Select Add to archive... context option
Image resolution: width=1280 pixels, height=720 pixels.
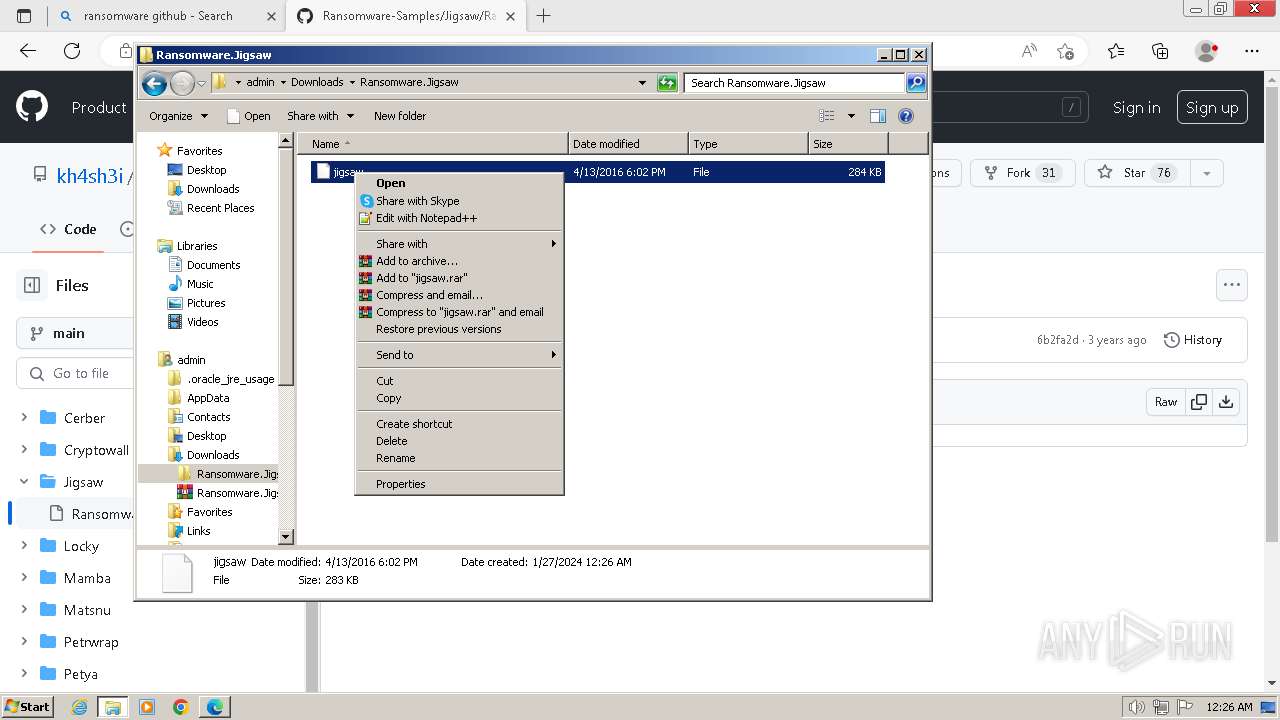[x=460, y=261]
